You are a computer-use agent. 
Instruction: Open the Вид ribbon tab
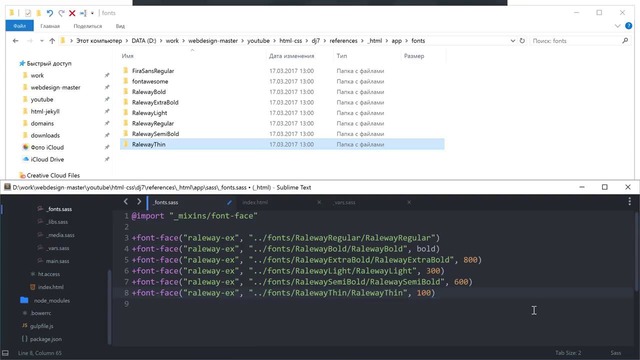pyautogui.click(x=120, y=26)
